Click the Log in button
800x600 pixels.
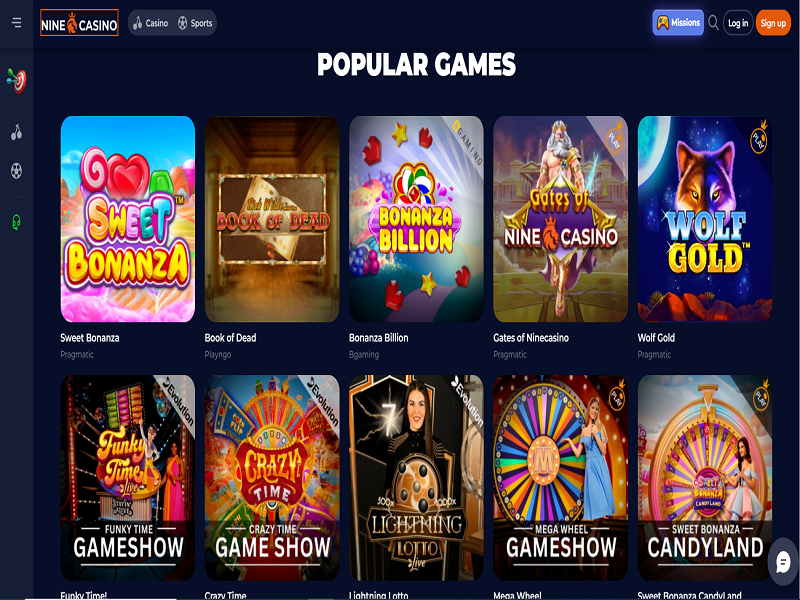738,23
